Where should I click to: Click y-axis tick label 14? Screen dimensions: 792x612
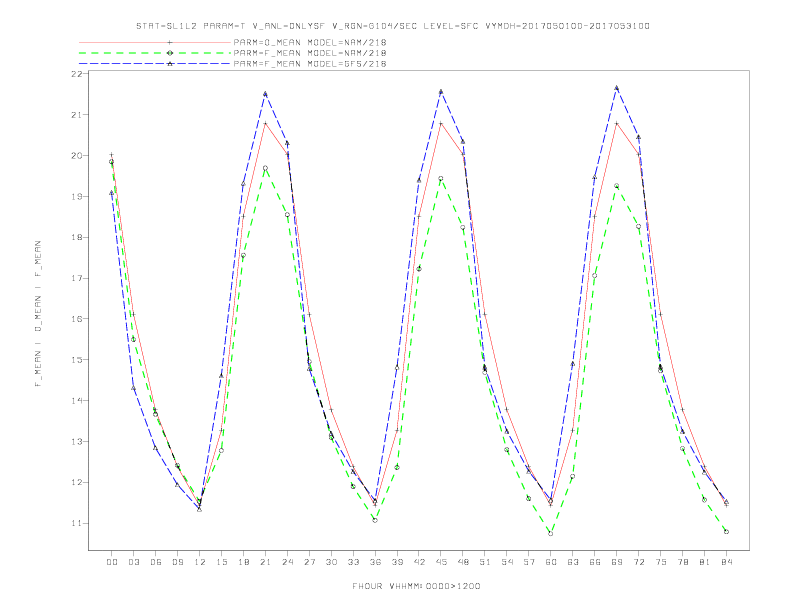(76, 401)
